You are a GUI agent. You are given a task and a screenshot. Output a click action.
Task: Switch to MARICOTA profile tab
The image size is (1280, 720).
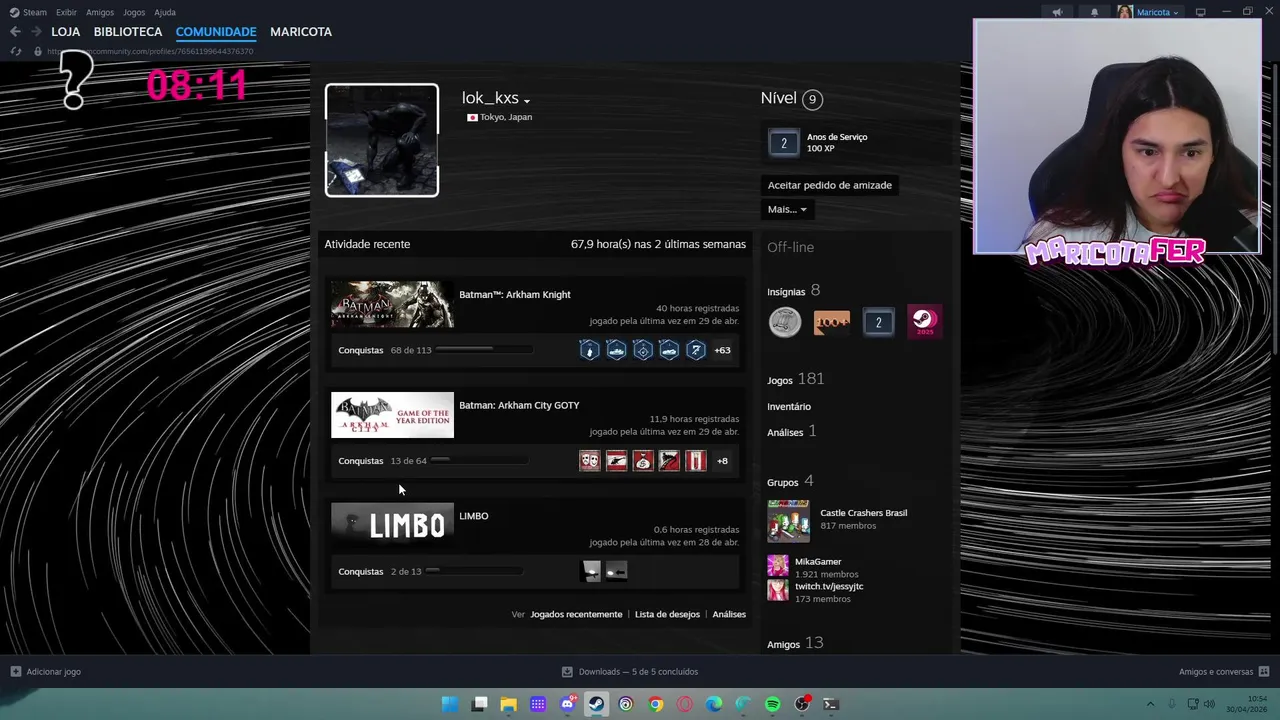pyautogui.click(x=301, y=32)
